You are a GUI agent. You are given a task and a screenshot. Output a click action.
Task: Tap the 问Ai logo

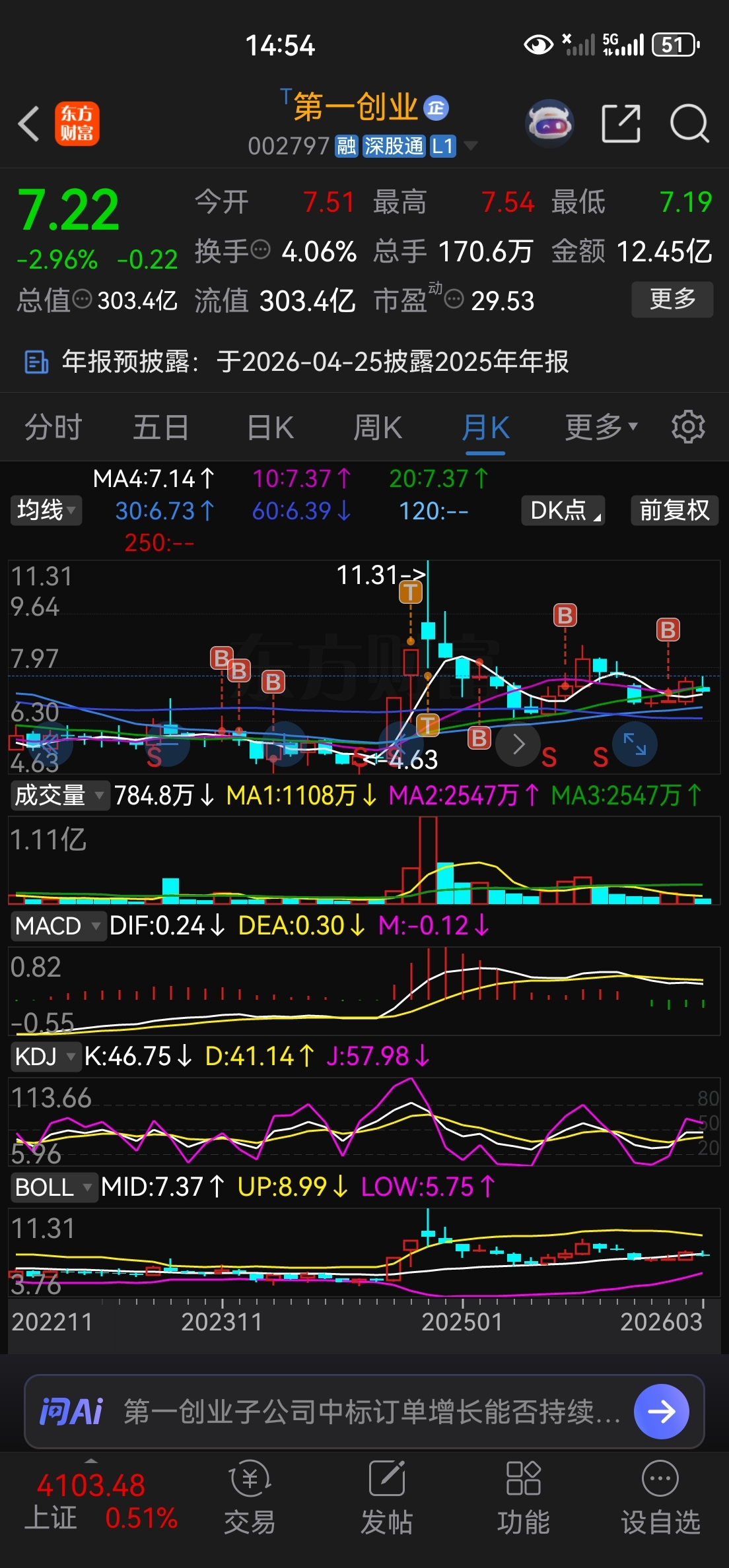[71, 1412]
